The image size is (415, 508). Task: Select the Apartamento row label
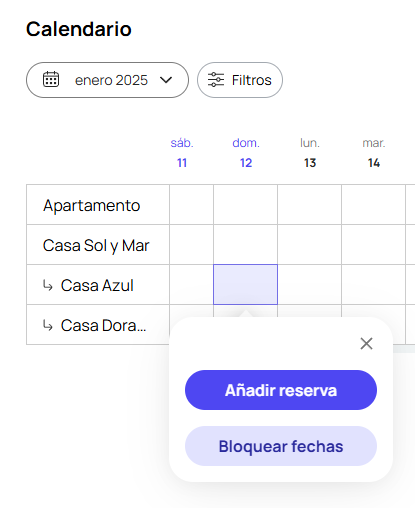[92, 205]
